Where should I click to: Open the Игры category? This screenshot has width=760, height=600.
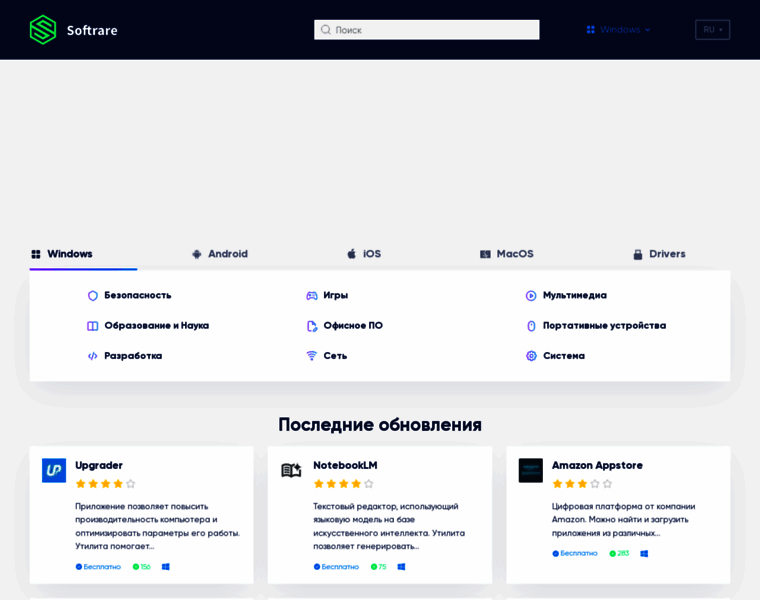point(336,295)
